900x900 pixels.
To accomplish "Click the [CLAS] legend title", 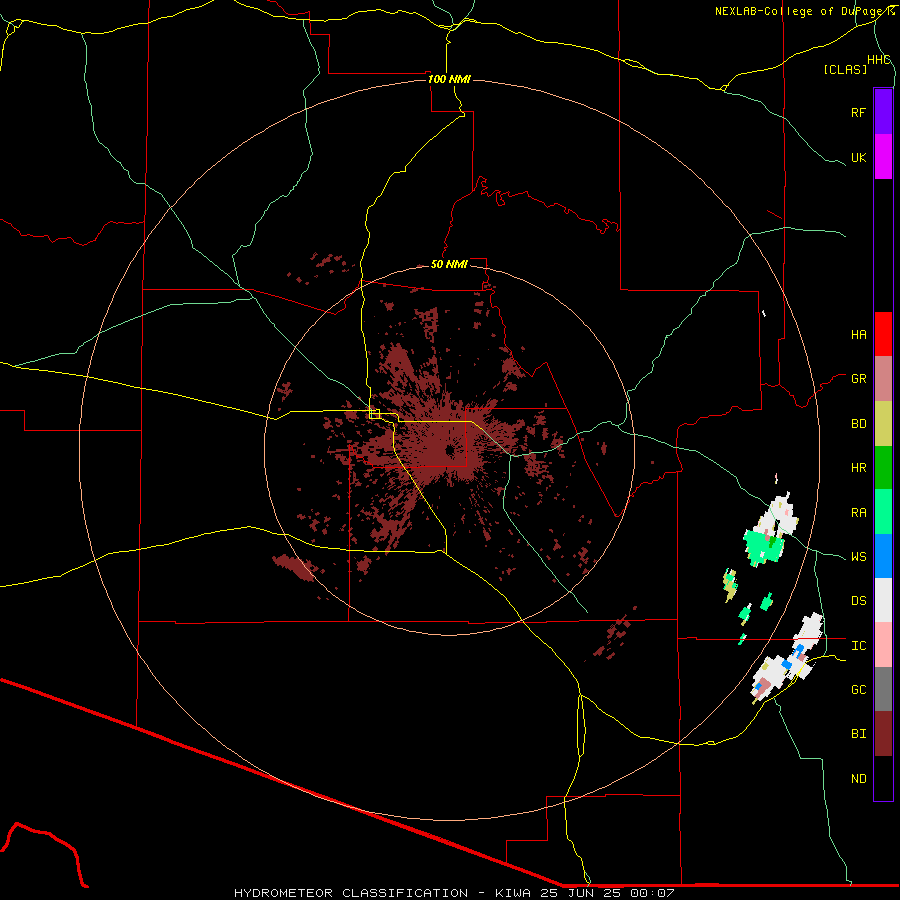I will (845, 69).
